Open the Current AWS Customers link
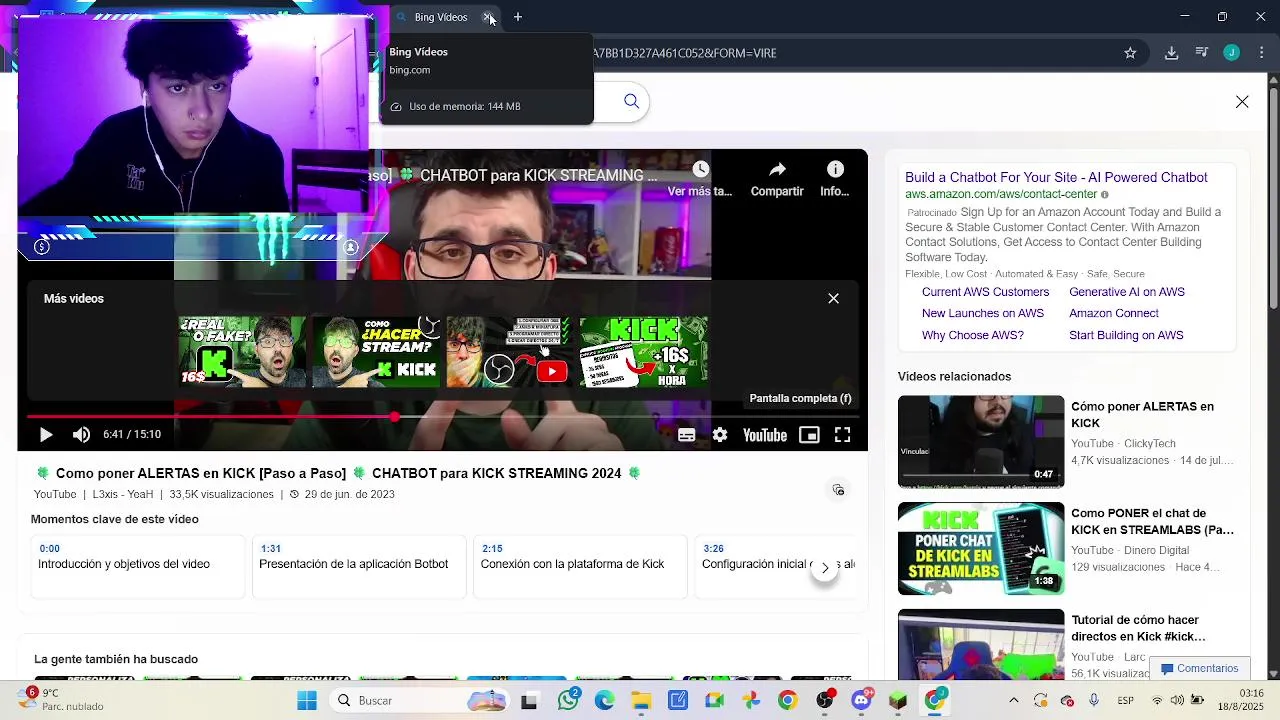Screen dimensions: 1280x720 (x=985, y=292)
